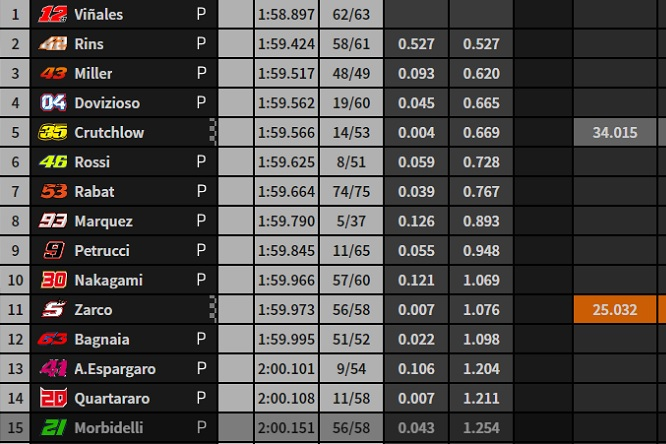Click the dotted marker next to Zarco
This screenshot has height=444, width=666.
[x=213, y=309]
